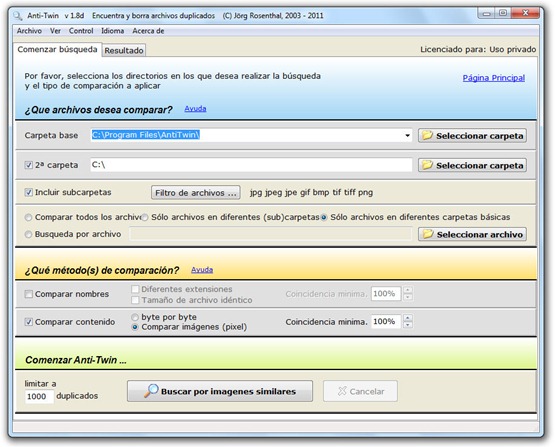Open Ayuda link next to comparison methods heading
This screenshot has height=447, width=555.
(x=202, y=270)
